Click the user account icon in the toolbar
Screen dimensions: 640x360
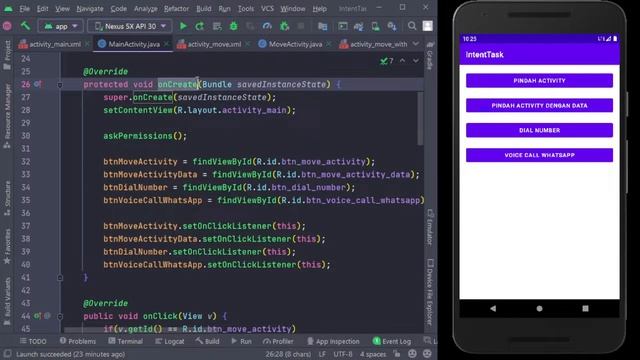[x=427, y=26]
